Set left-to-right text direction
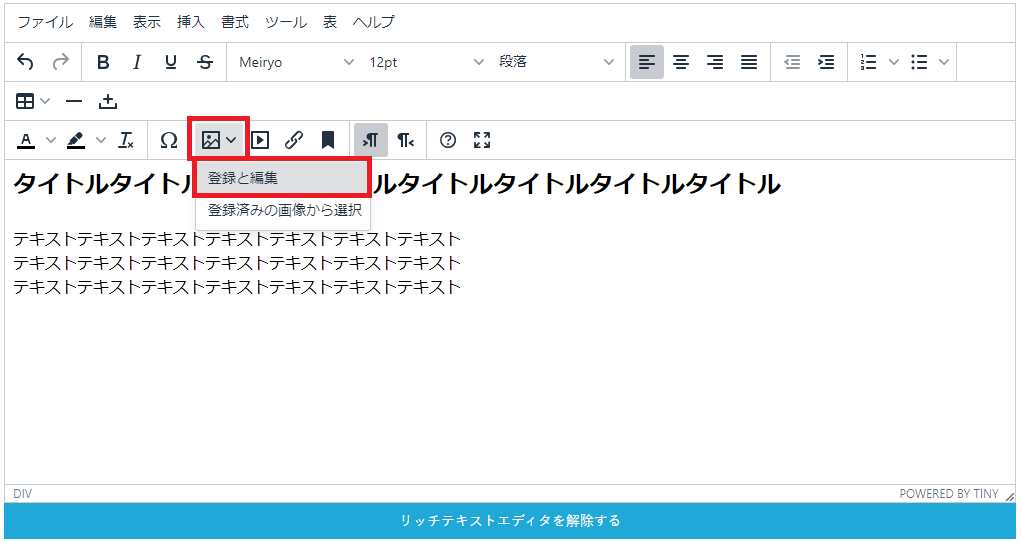This screenshot has height=543, width=1021. [x=371, y=141]
